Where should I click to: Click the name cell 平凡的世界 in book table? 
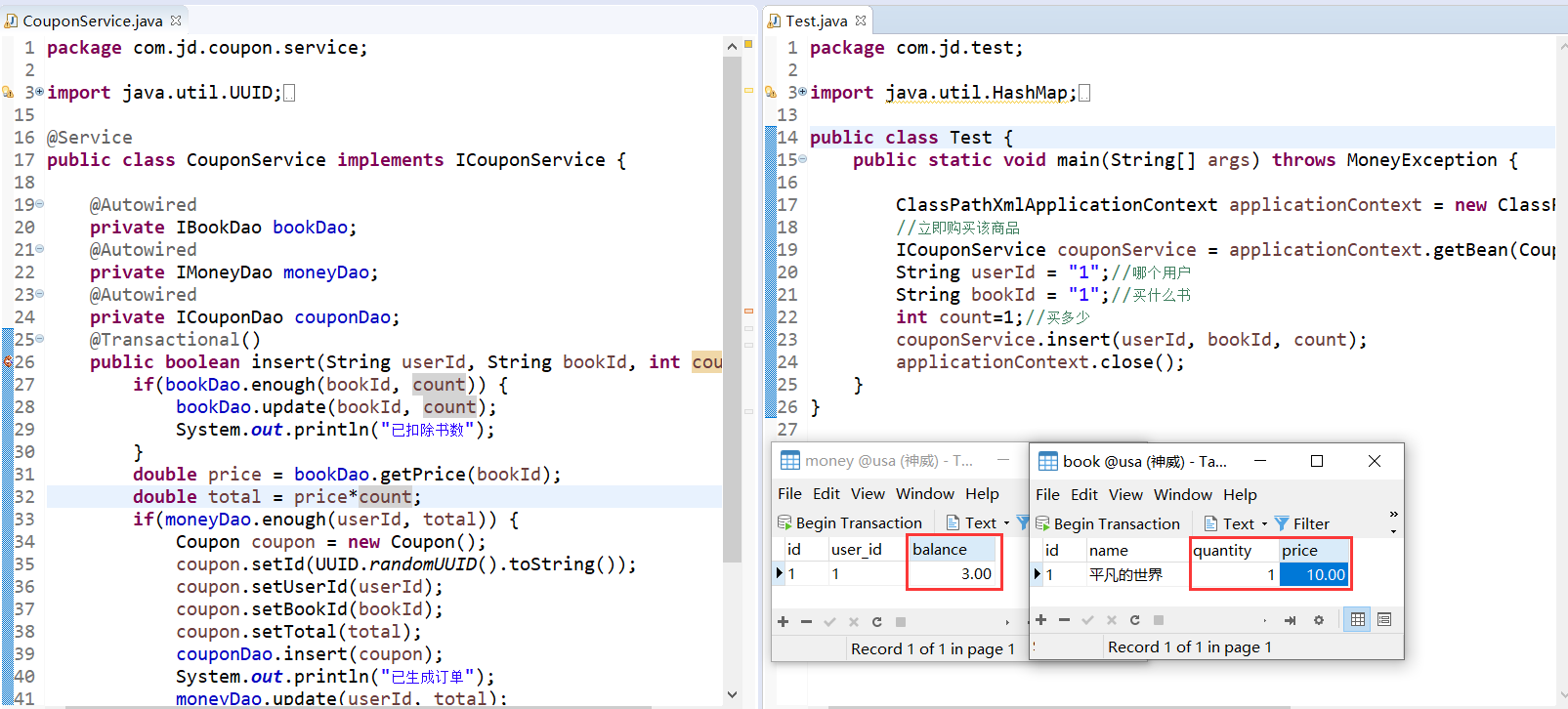tap(1137, 574)
